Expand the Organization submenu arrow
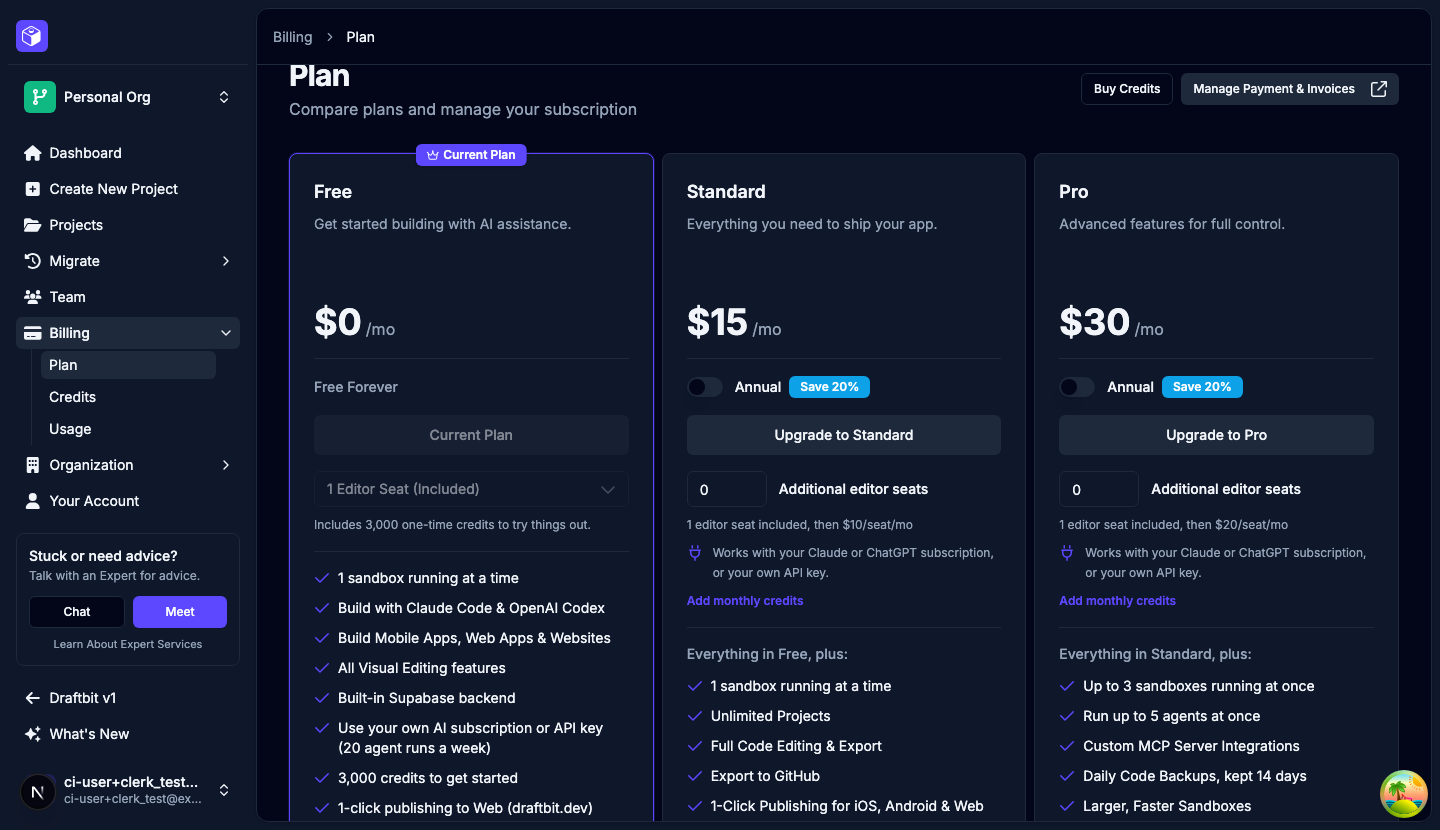 tap(226, 465)
